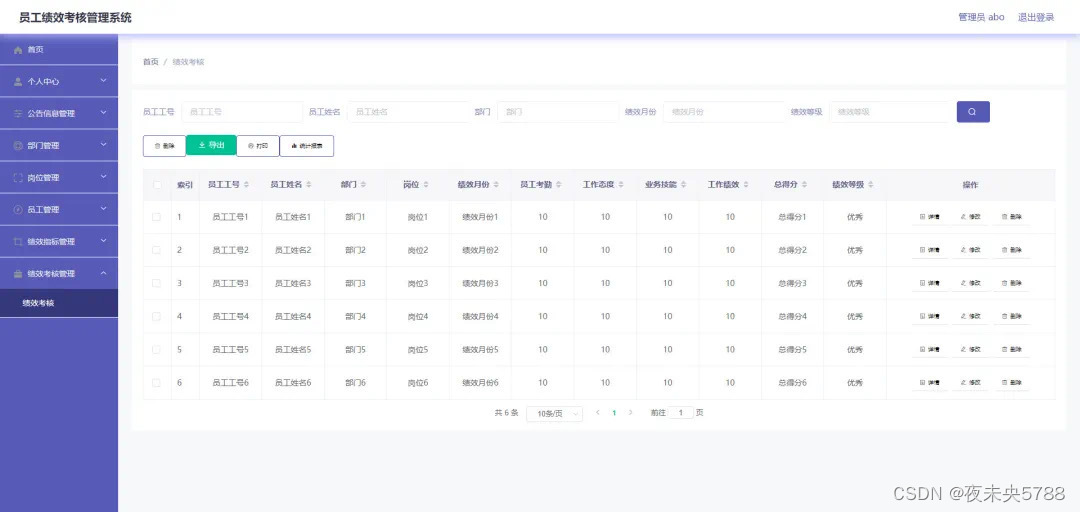The image size is (1080, 512).
Task: Sort by 总得分 column arrows
Action: (804, 185)
